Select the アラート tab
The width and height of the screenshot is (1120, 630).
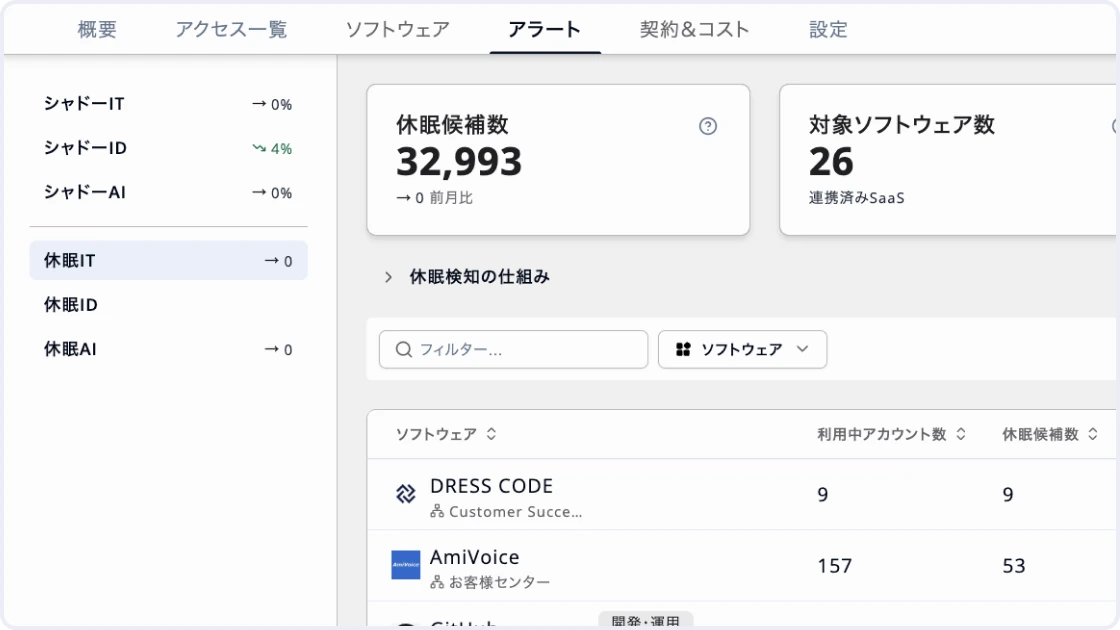[544, 29]
